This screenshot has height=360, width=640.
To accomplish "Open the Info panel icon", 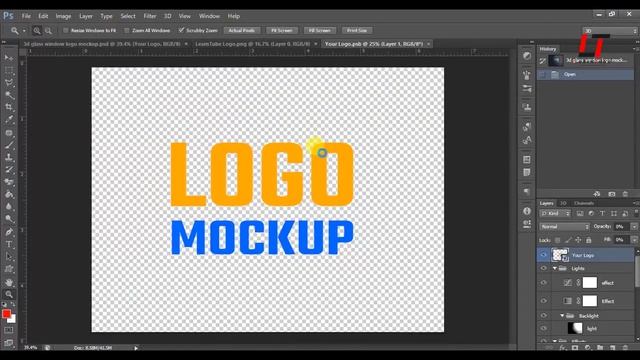I will click(x=527, y=211).
